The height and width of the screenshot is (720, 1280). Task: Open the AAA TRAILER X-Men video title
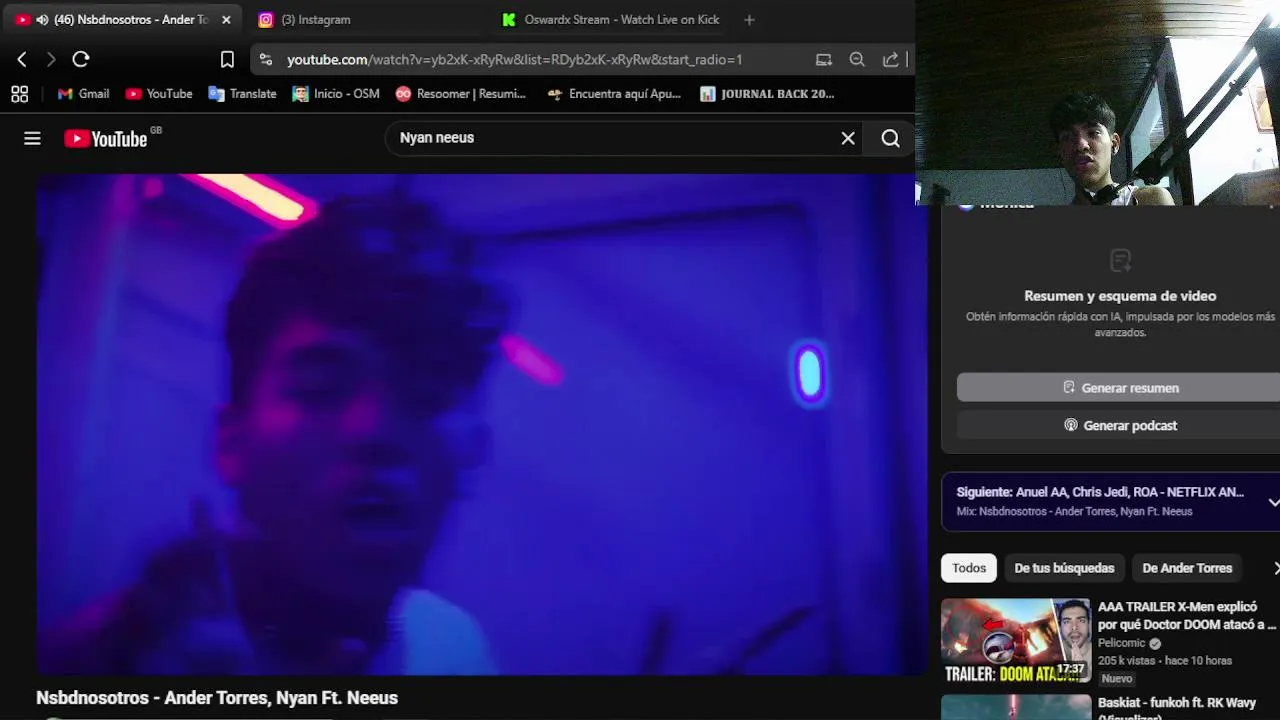coord(1187,615)
